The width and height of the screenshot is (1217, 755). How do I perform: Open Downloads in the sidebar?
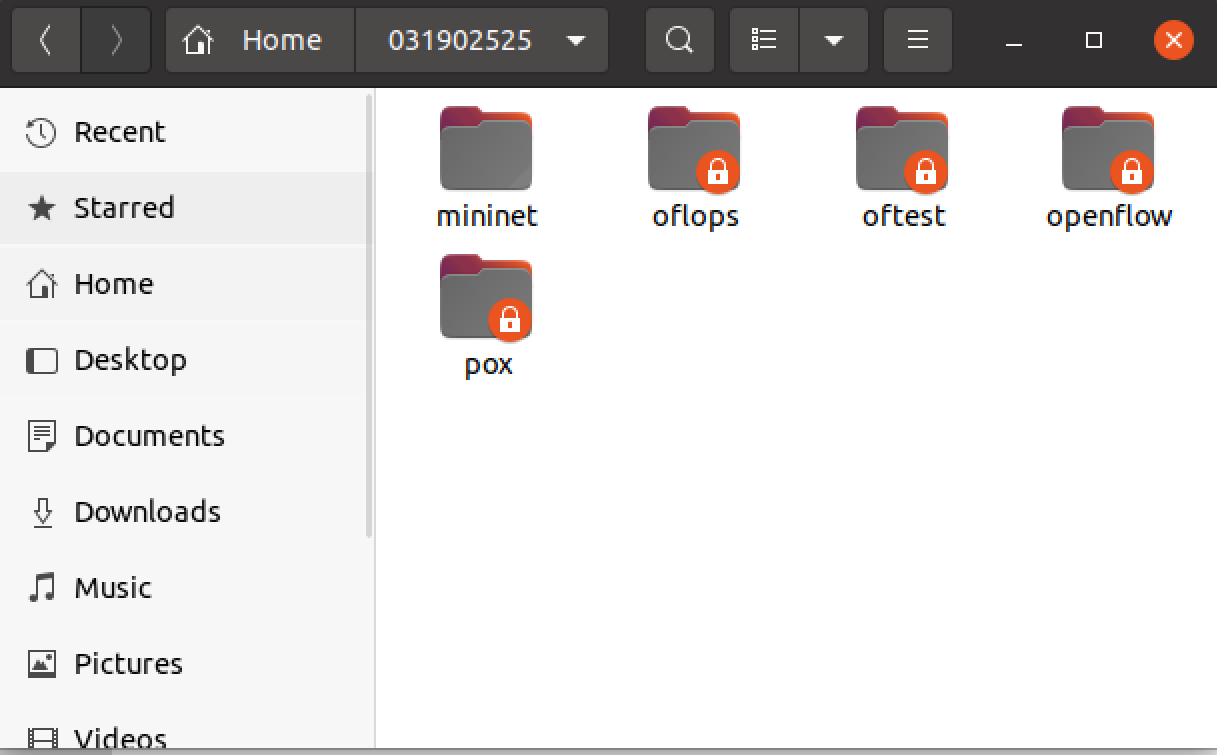tap(186, 512)
